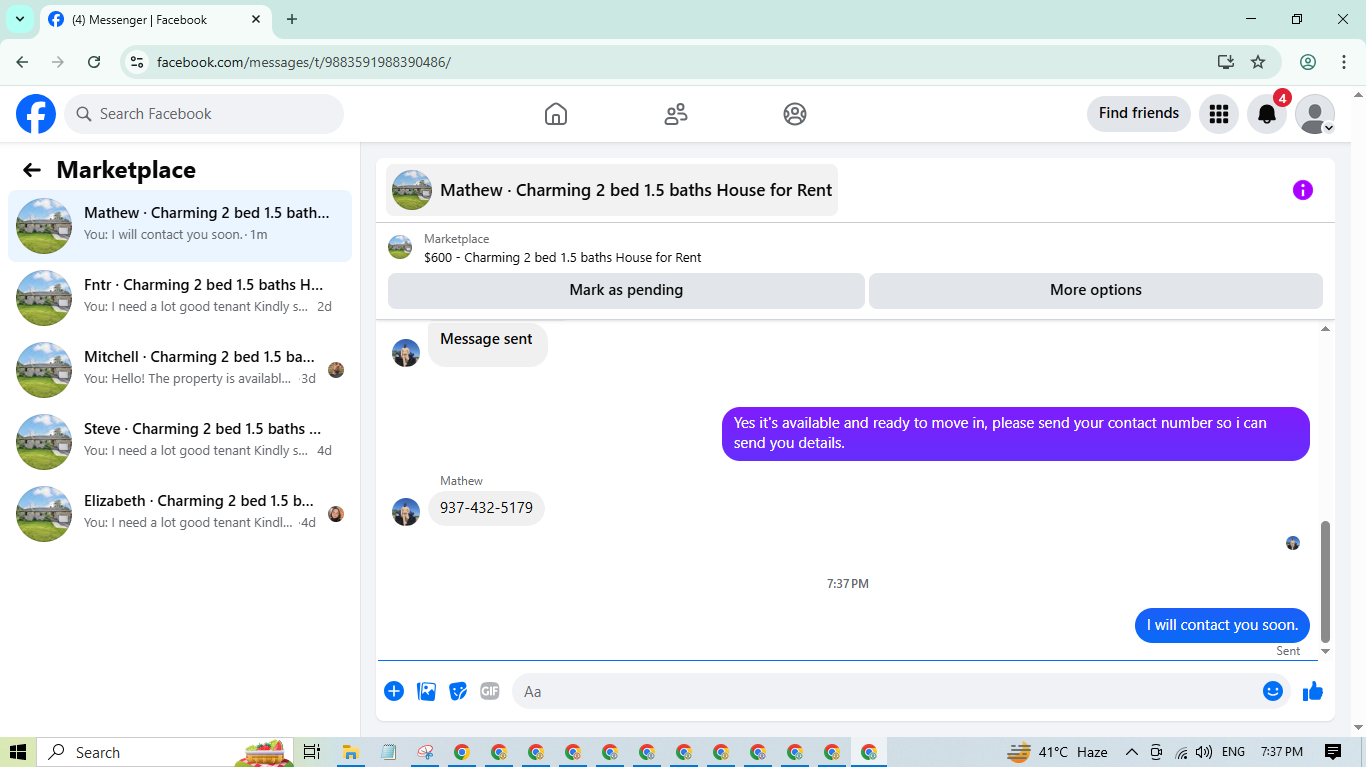
Task: Click the 937-432-5179 message bubble
Action: [x=486, y=508]
